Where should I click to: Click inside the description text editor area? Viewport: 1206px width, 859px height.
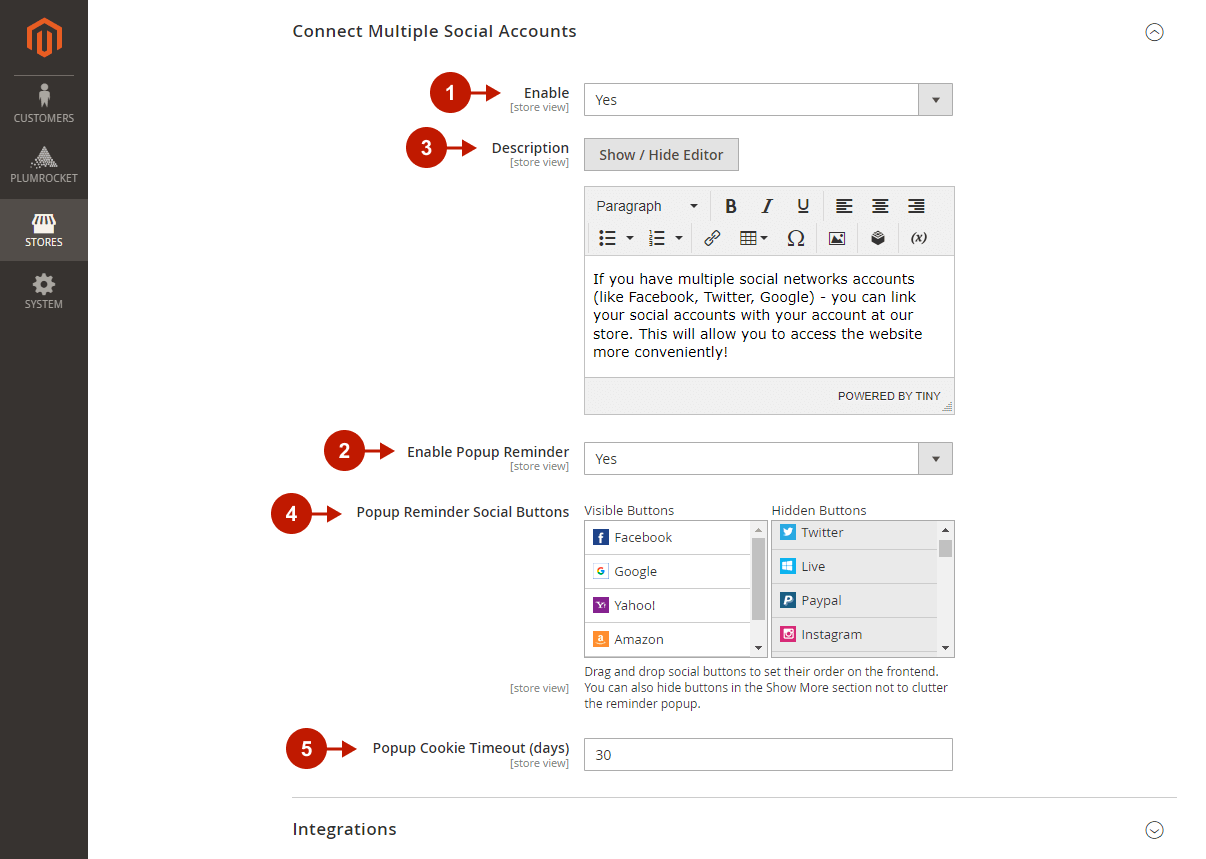click(x=769, y=316)
